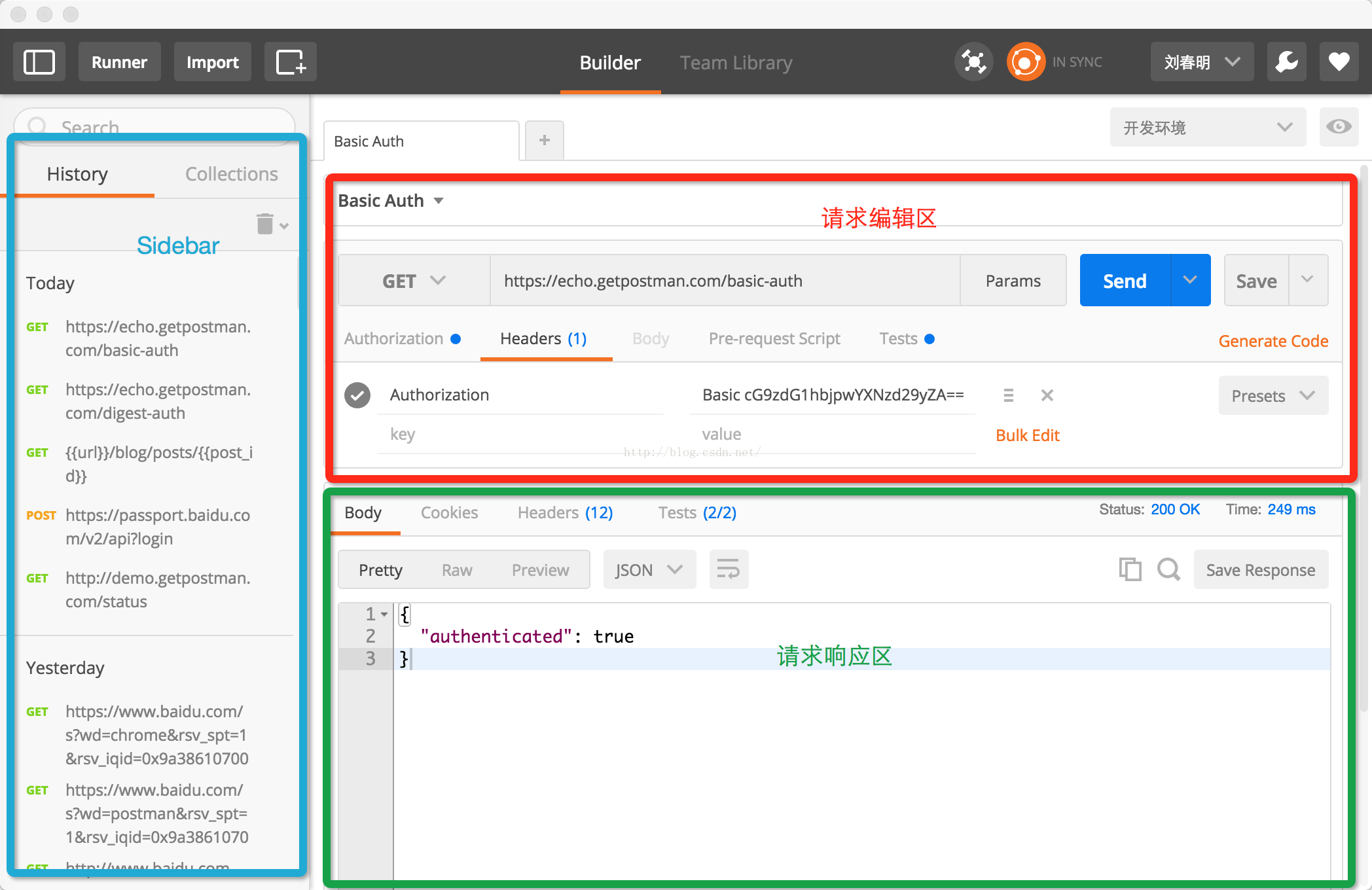The height and width of the screenshot is (890, 1372).
Task: Open the response Headers (12) tab
Action: [x=565, y=512]
